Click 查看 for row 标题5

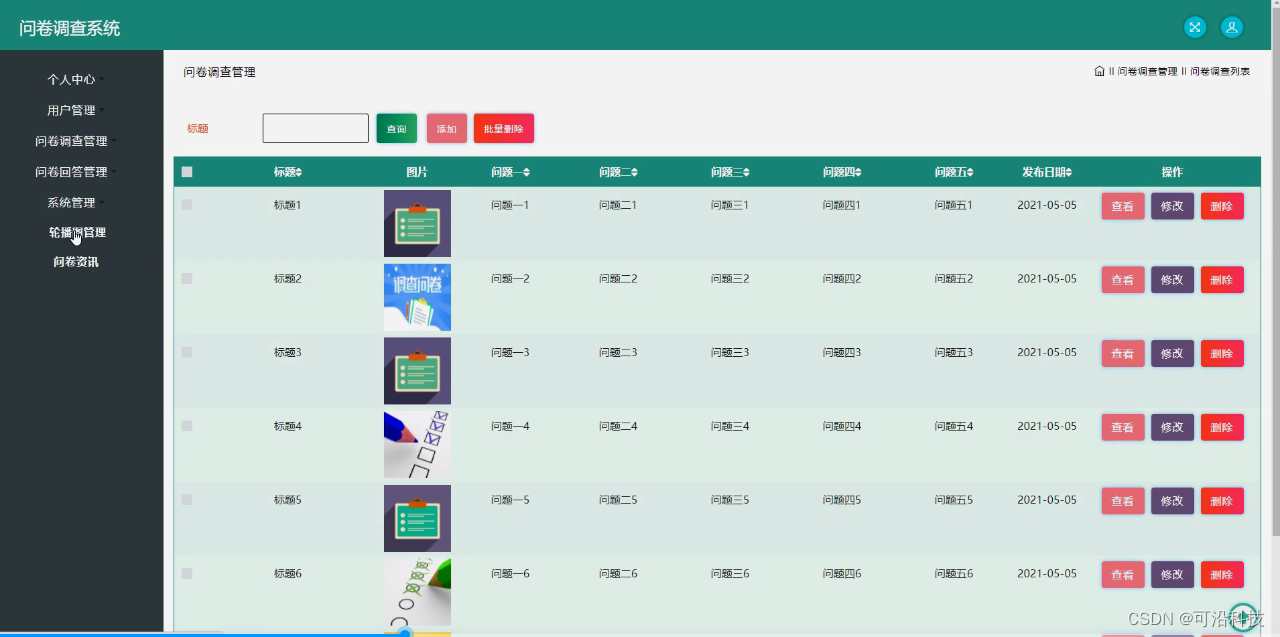coord(1123,501)
